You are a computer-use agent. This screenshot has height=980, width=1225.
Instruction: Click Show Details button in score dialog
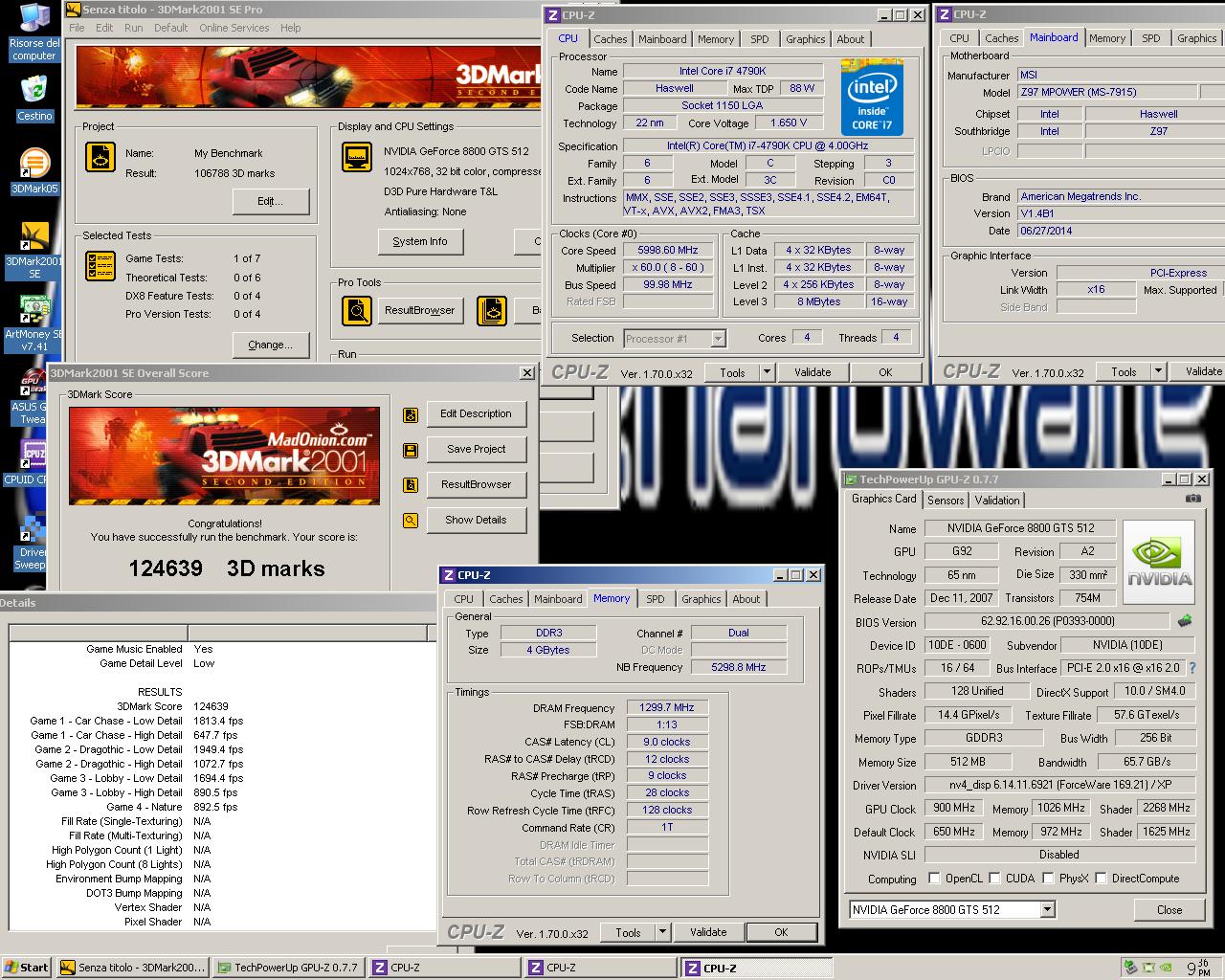[x=476, y=521]
